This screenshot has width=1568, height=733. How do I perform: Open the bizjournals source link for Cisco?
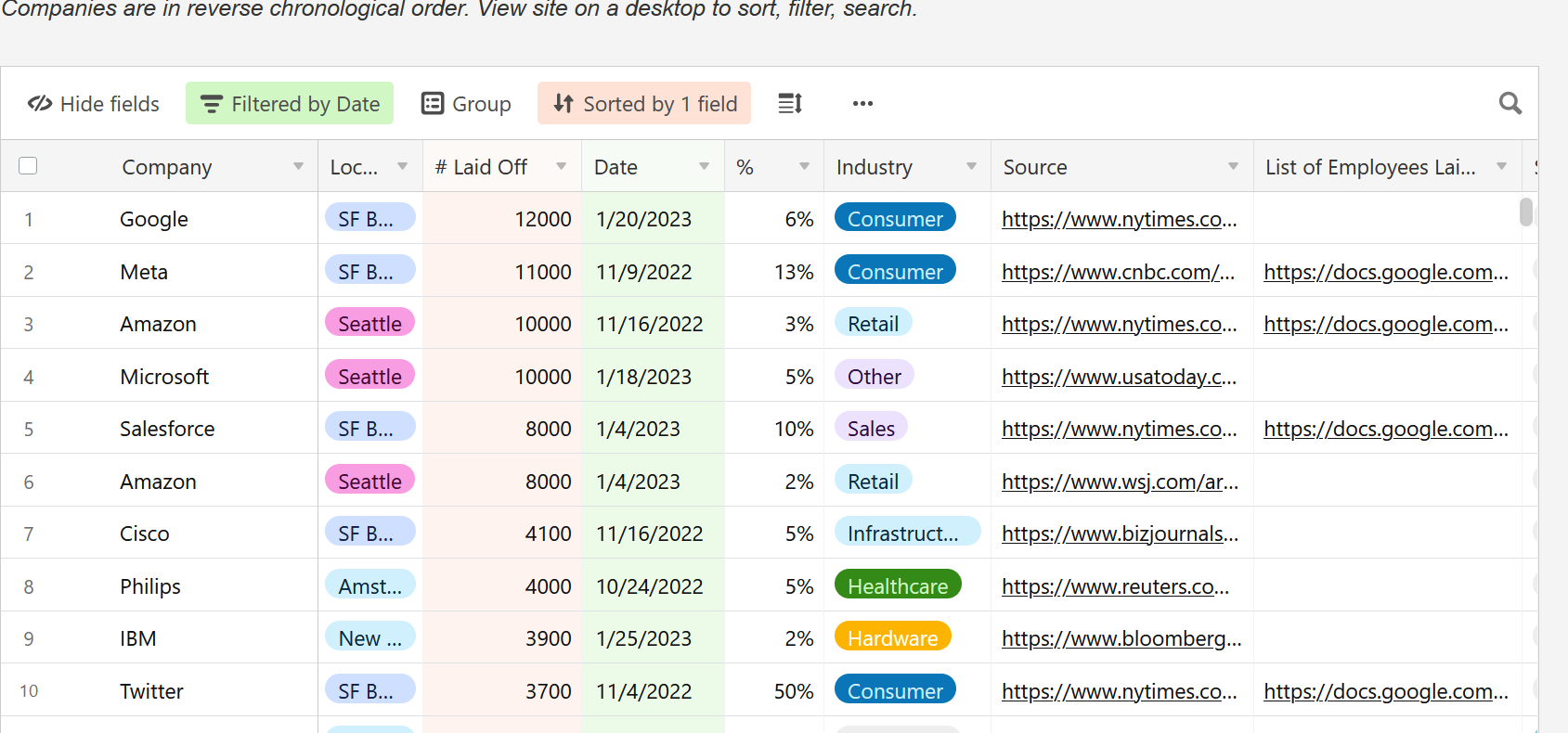(x=1121, y=534)
